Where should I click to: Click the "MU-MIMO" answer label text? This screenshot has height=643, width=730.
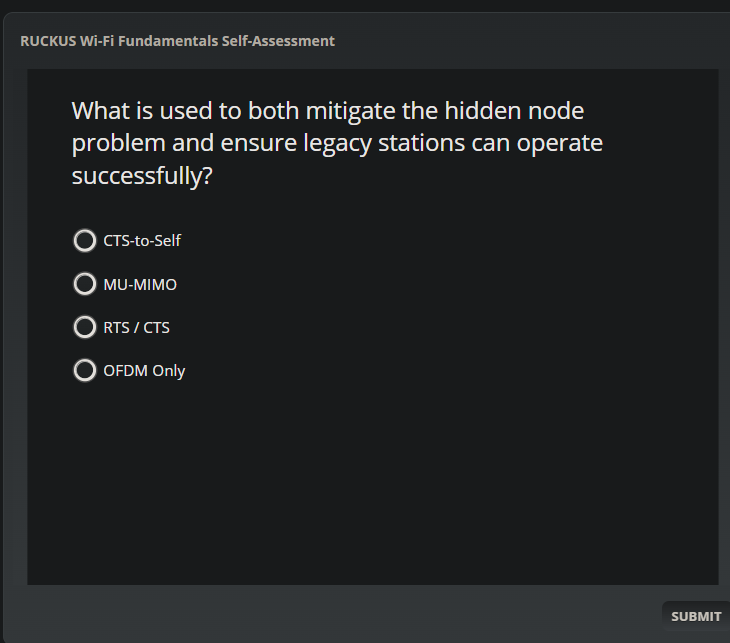coord(140,284)
